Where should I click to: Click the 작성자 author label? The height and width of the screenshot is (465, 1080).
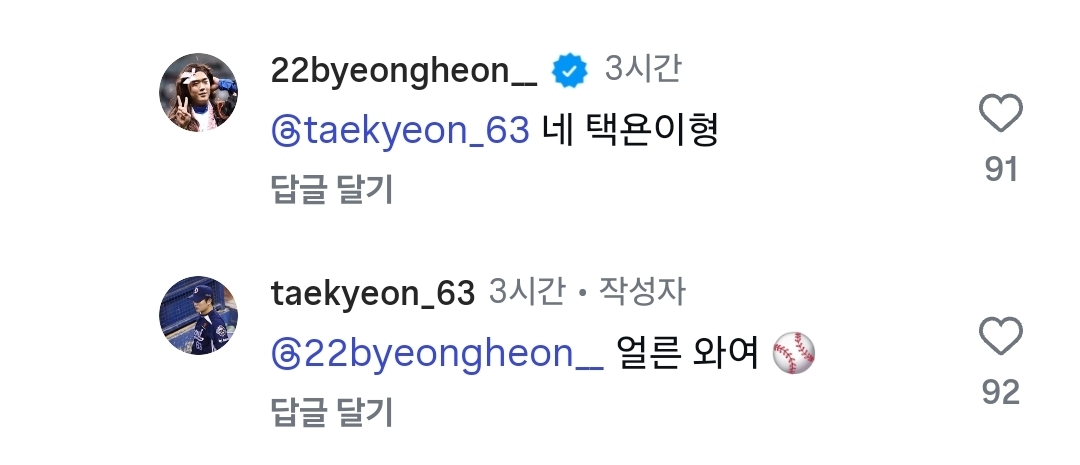642,292
